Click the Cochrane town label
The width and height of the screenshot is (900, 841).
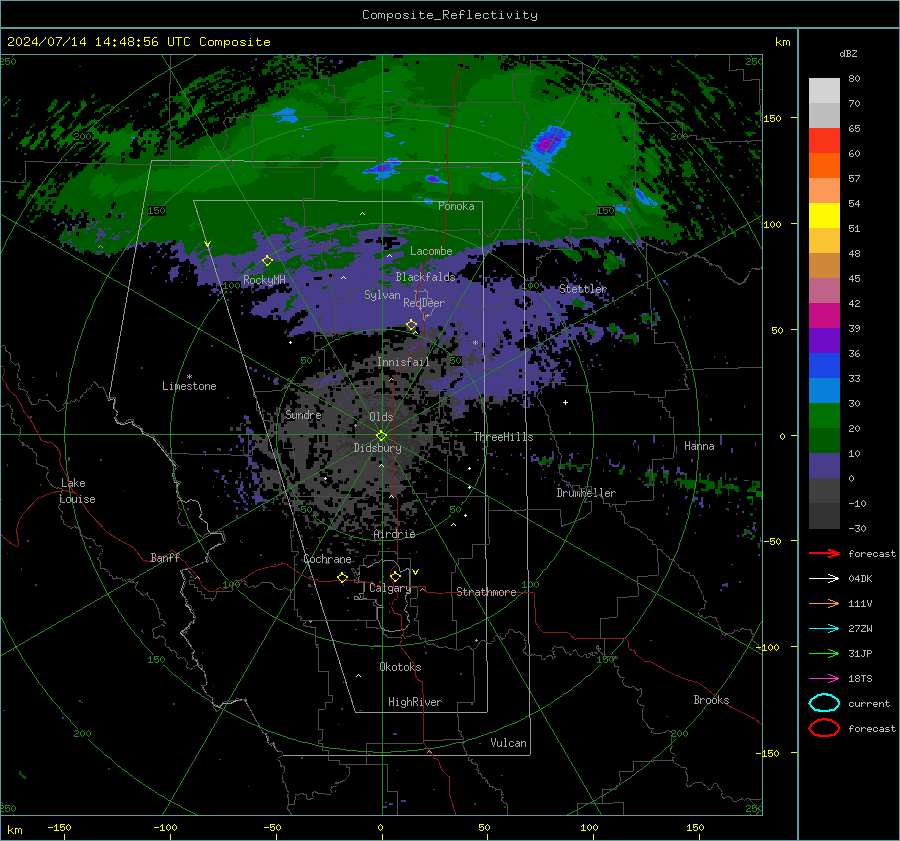(x=327, y=559)
